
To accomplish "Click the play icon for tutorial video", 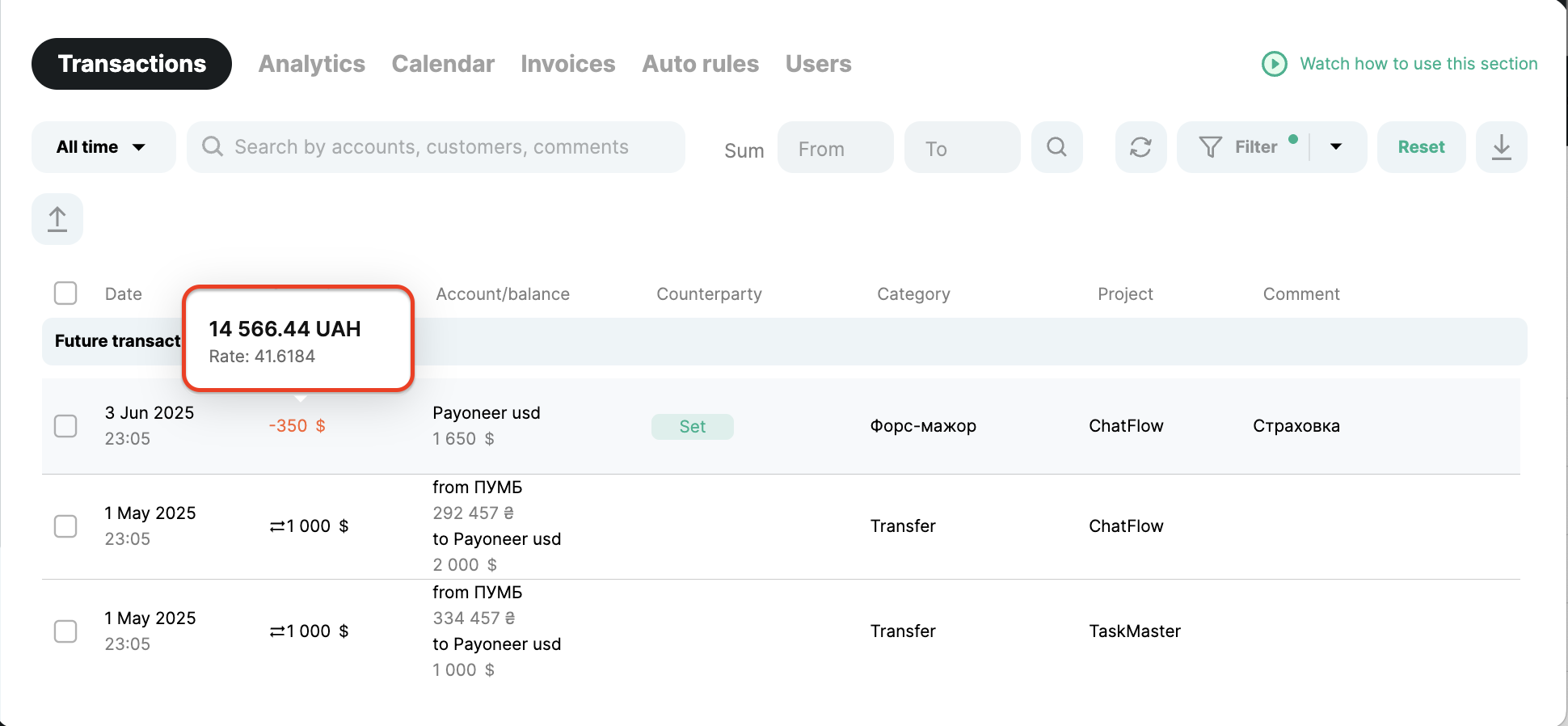I will tap(1275, 64).
